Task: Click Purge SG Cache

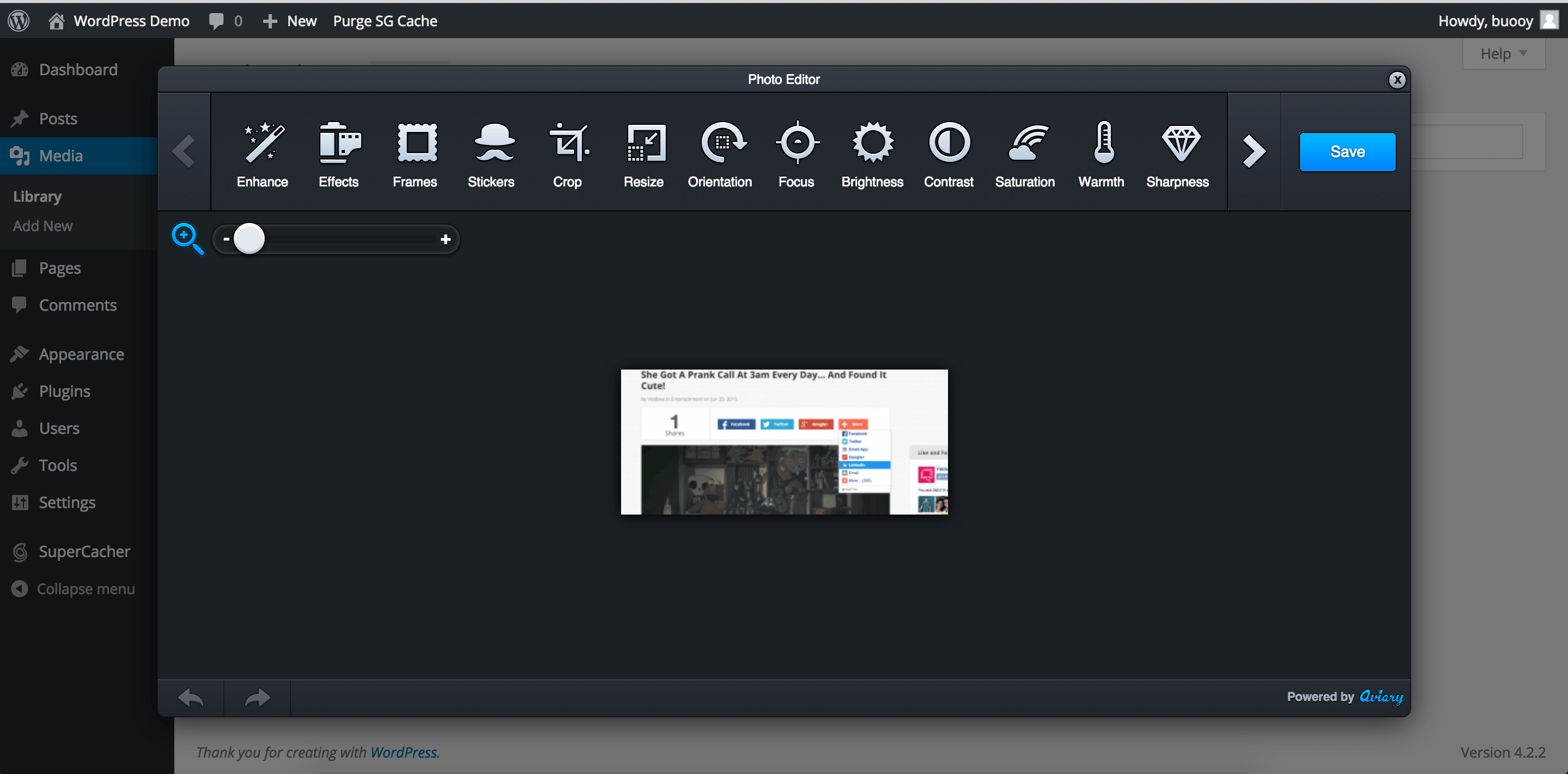Action: [385, 21]
